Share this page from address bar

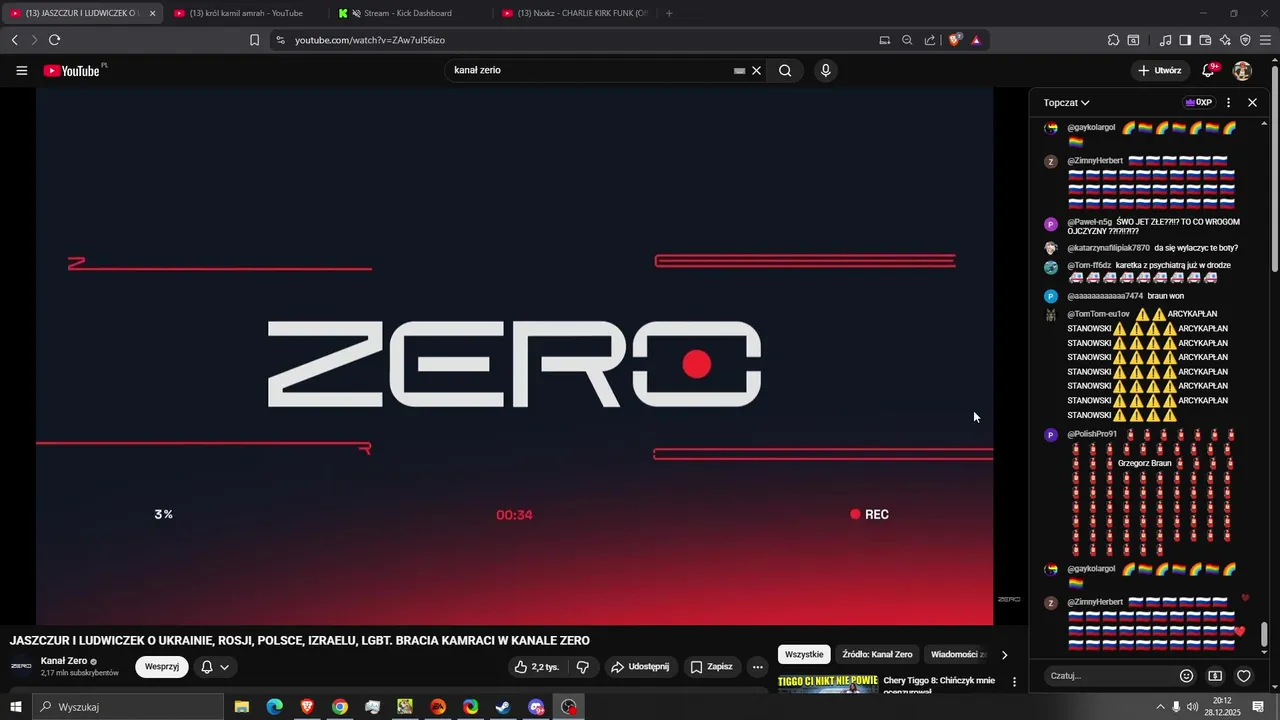point(930,40)
